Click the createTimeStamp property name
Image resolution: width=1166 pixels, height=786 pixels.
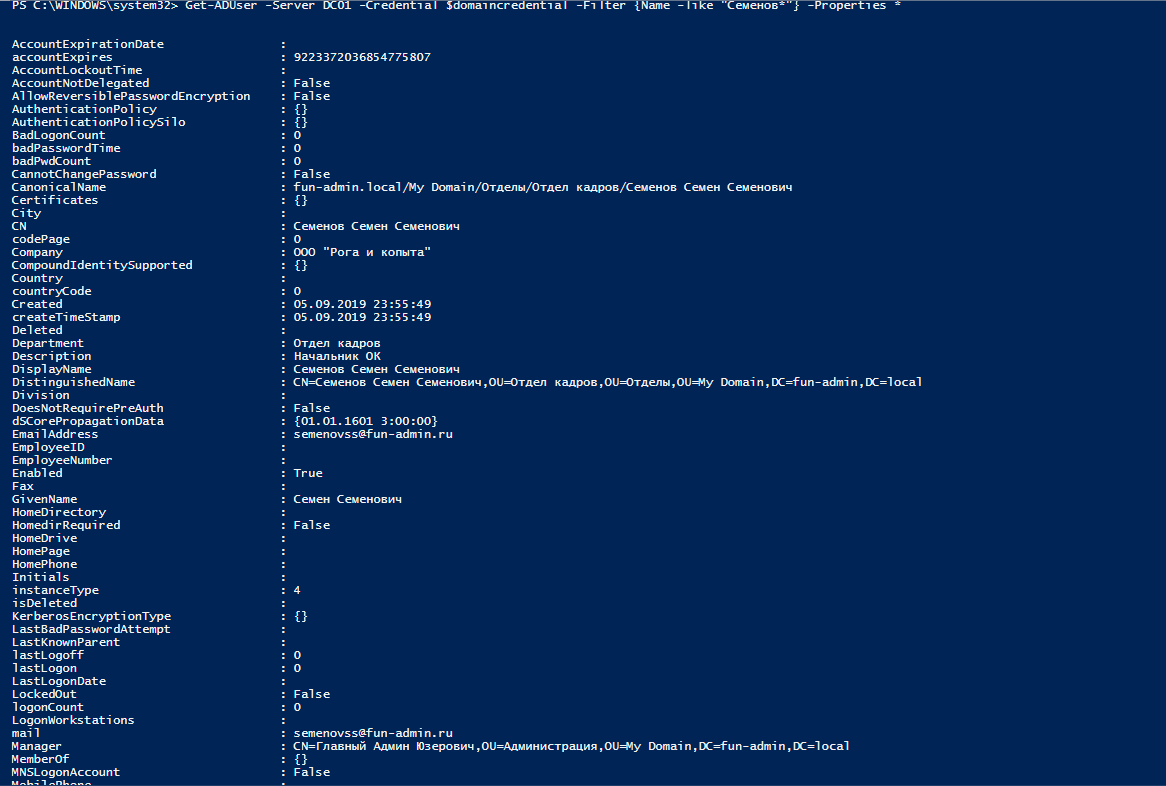click(66, 317)
